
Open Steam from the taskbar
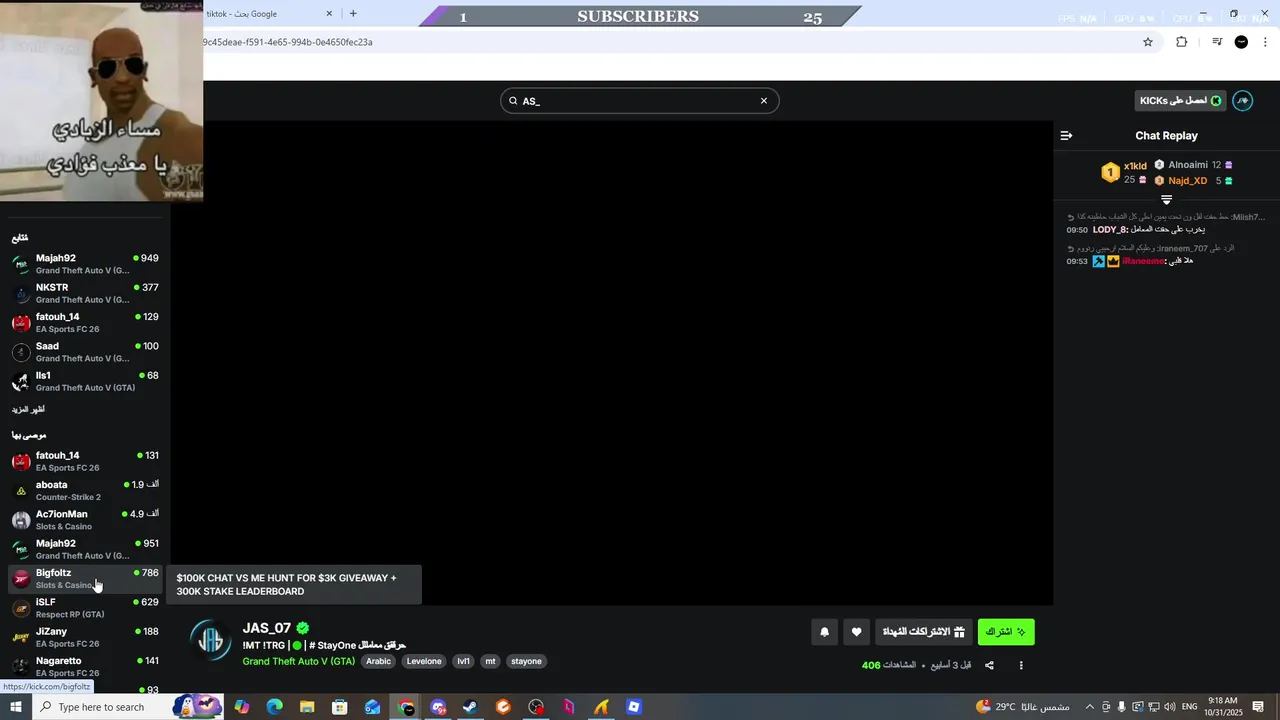[470, 707]
